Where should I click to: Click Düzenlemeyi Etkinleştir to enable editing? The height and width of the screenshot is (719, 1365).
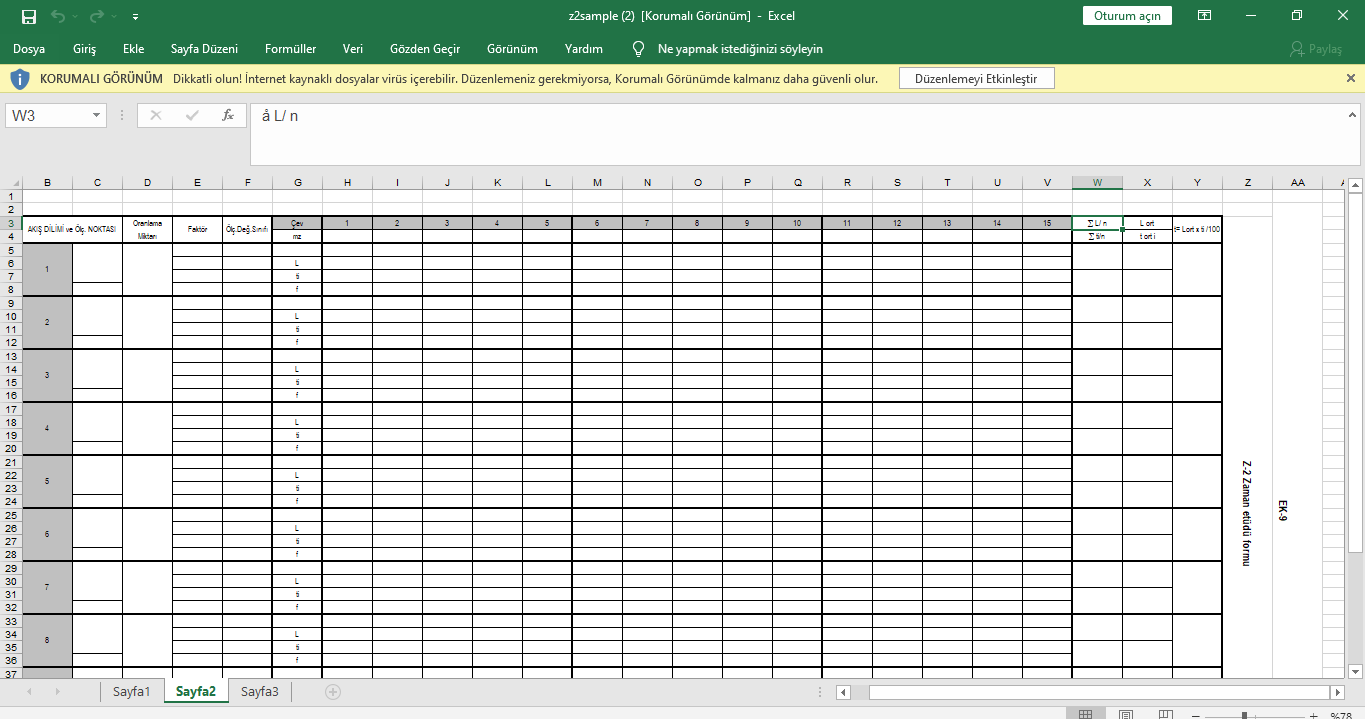tap(976, 77)
